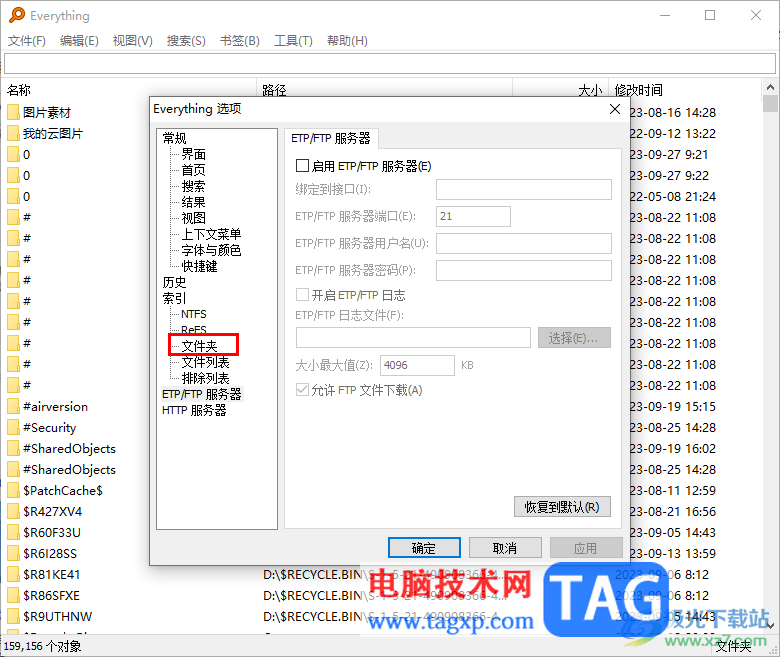Select 文件列表 in options tree
The image size is (780, 657).
point(205,362)
